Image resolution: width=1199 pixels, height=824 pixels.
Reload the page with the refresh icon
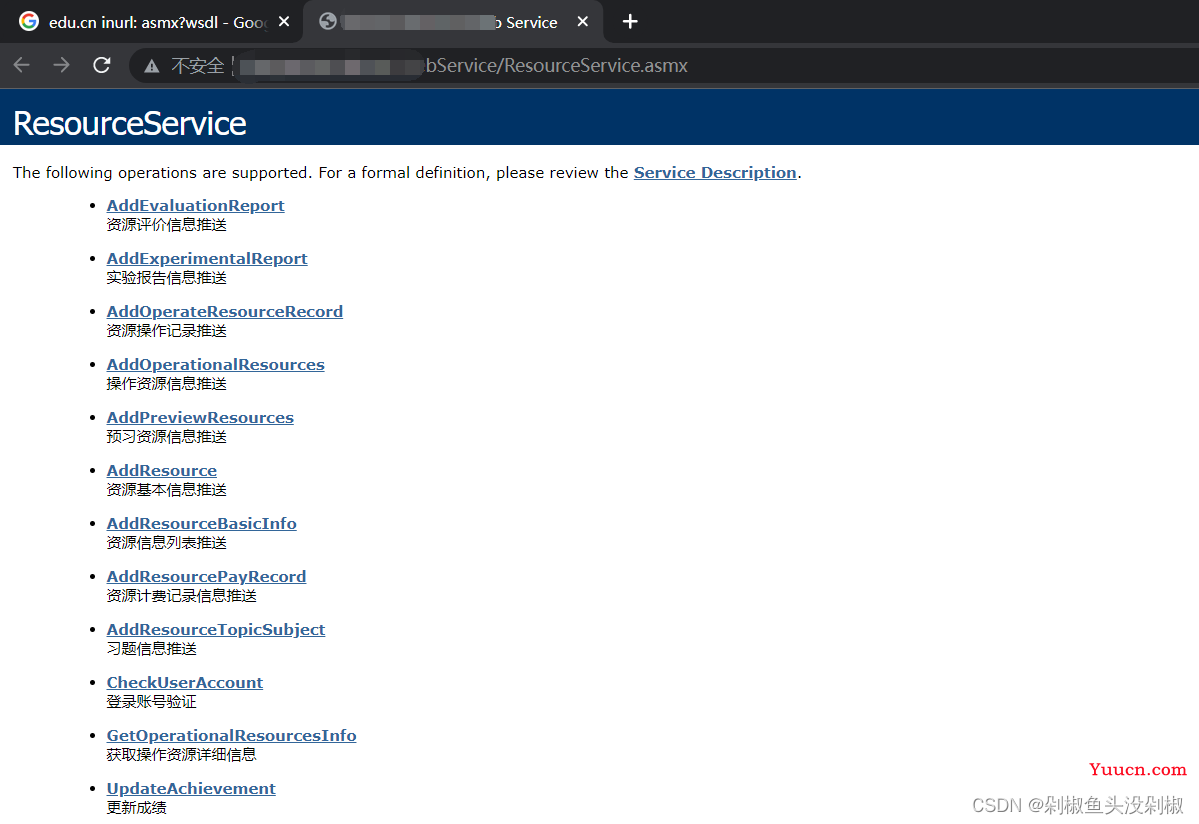tap(102, 66)
